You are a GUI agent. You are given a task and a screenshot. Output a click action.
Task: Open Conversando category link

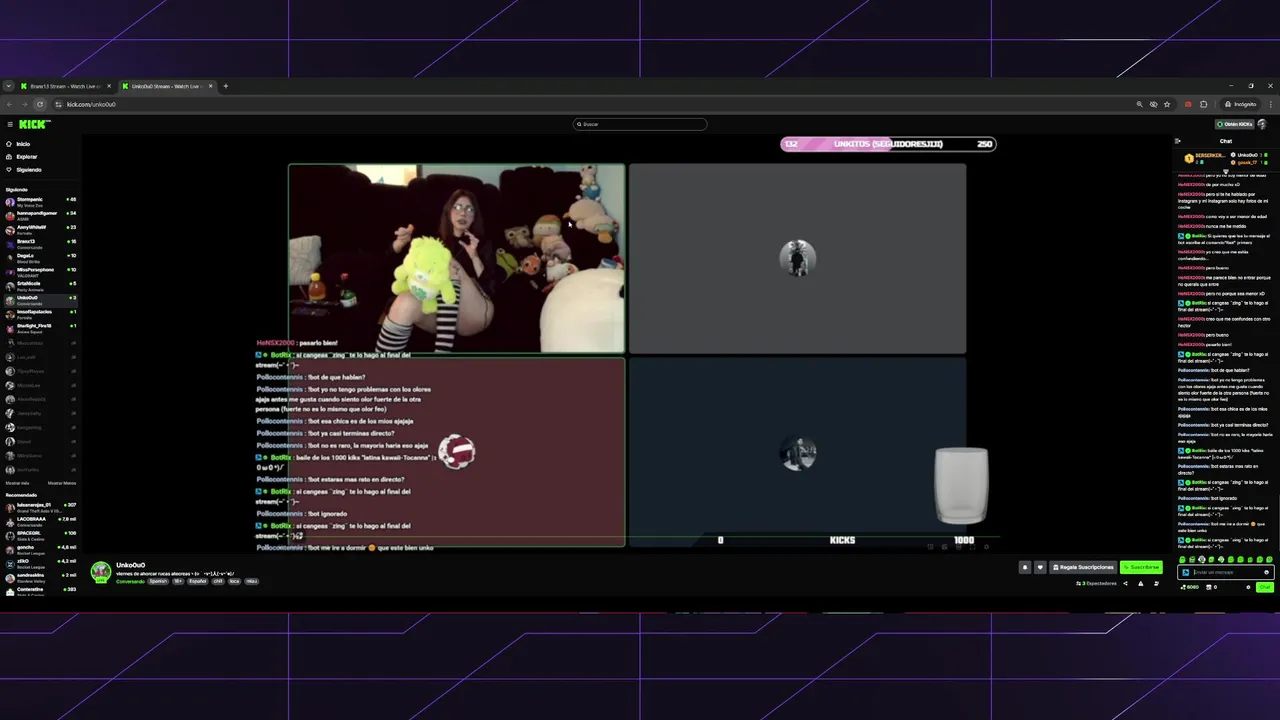(130, 581)
